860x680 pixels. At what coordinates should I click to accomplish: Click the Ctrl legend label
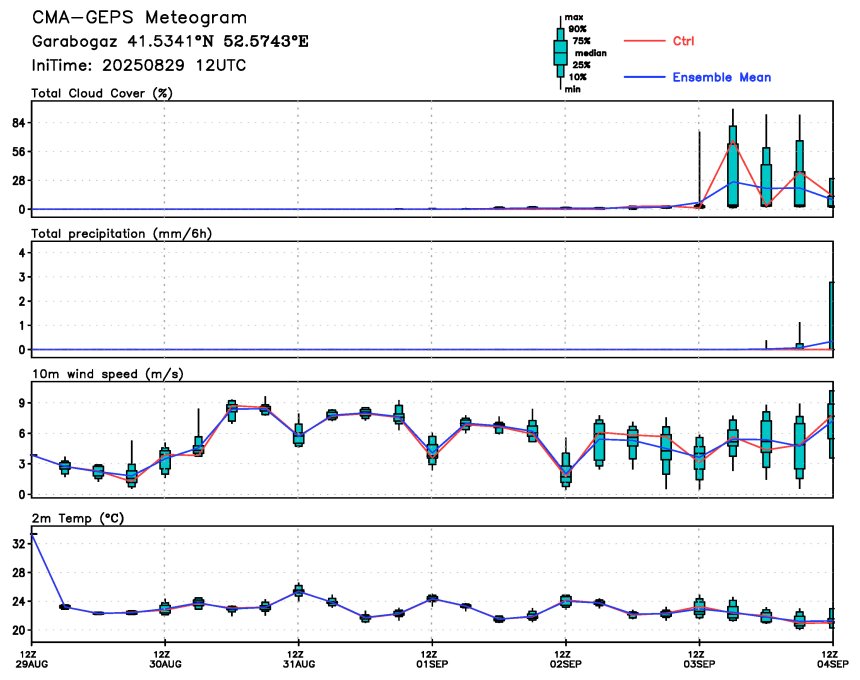tap(683, 41)
